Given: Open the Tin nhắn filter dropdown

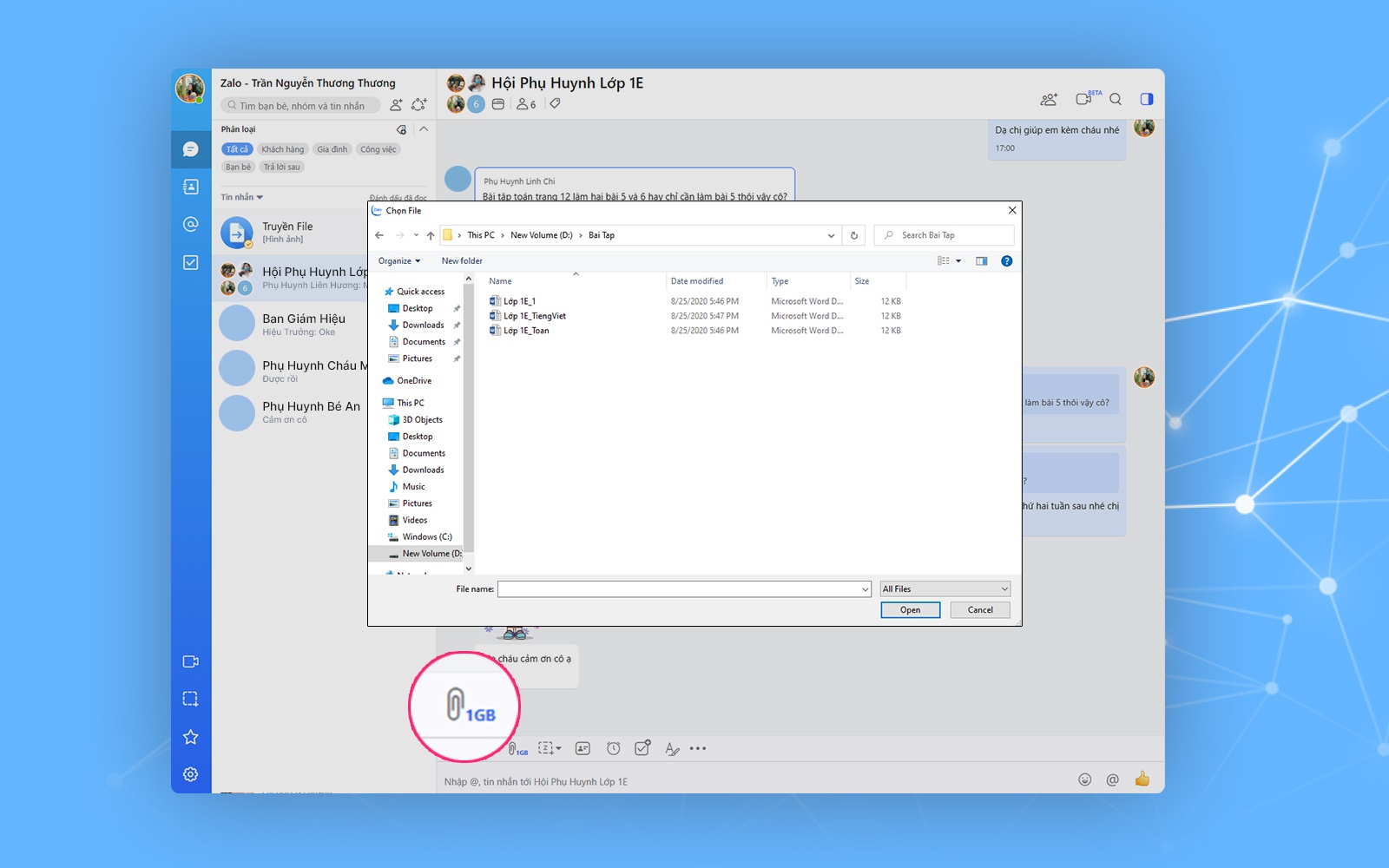Looking at the screenshot, I should coord(241,197).
